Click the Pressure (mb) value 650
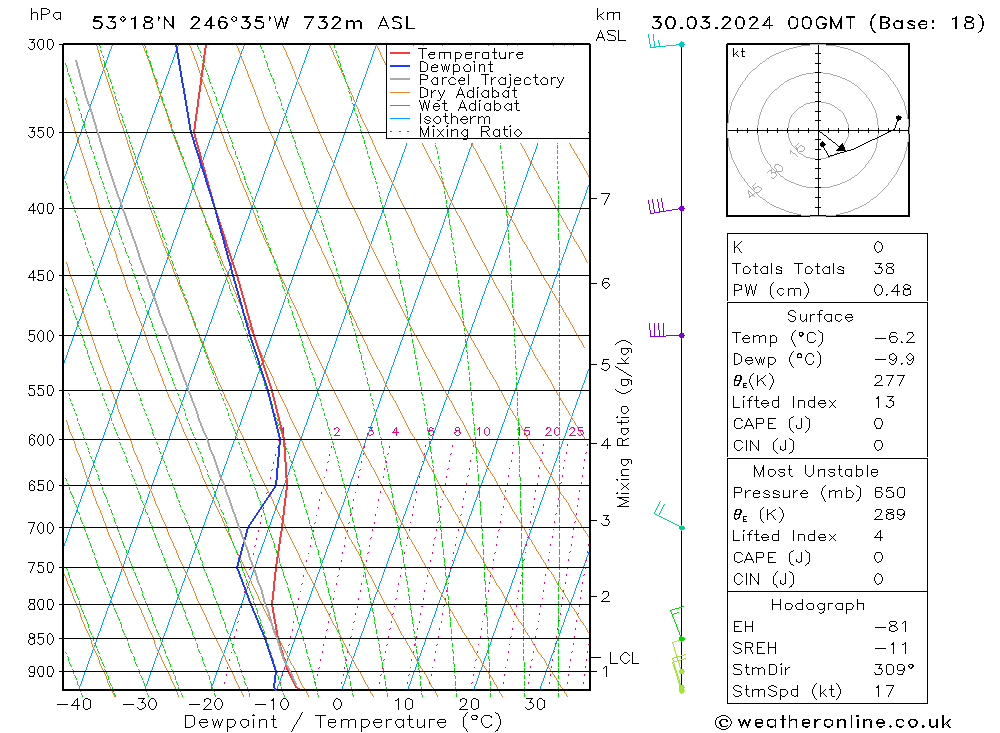Viewport: 1000px width, 733px height. 890,492
